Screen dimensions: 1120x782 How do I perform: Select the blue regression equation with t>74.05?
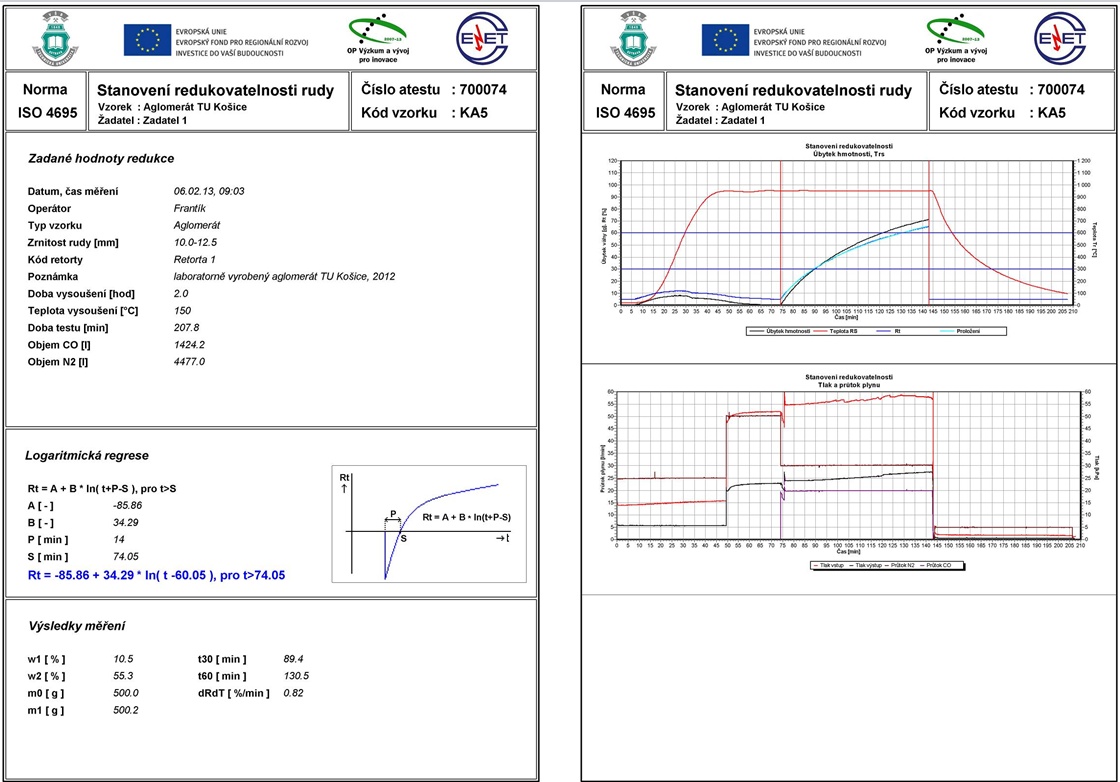coord(156,576)
